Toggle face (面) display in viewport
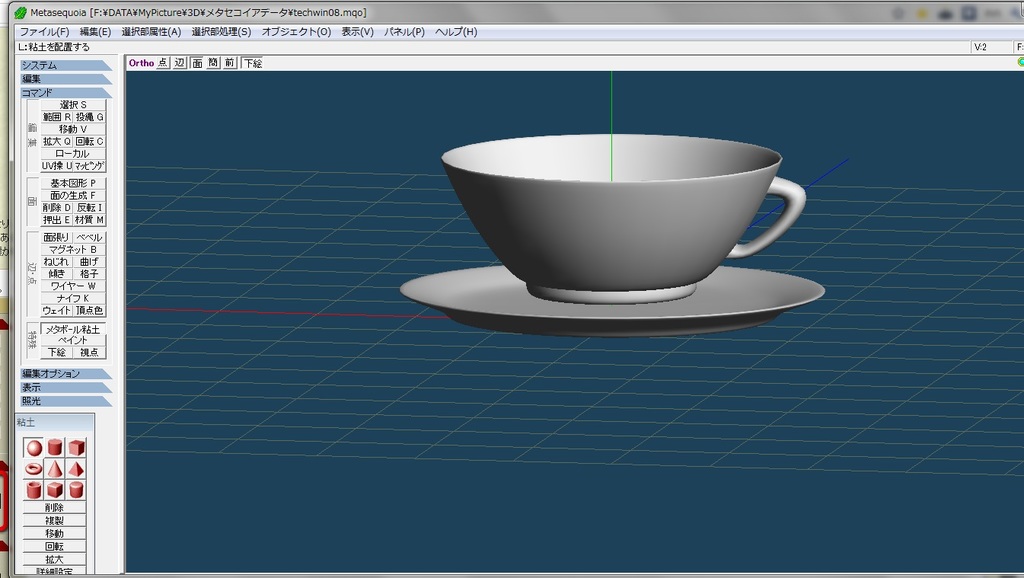Viewport: 1024px width, 578px height. 197,63
